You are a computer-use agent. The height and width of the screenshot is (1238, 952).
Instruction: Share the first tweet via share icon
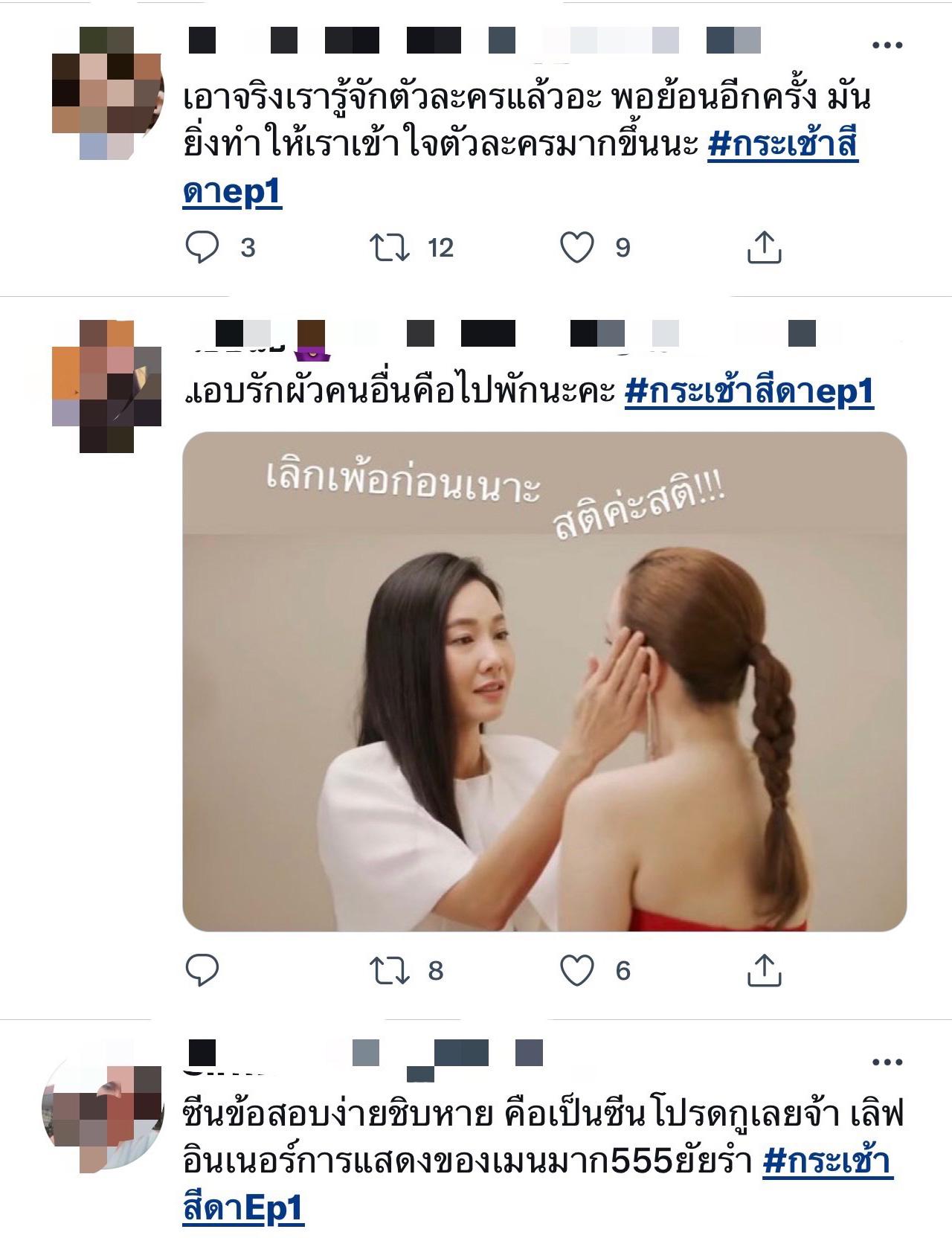point(764,247)
